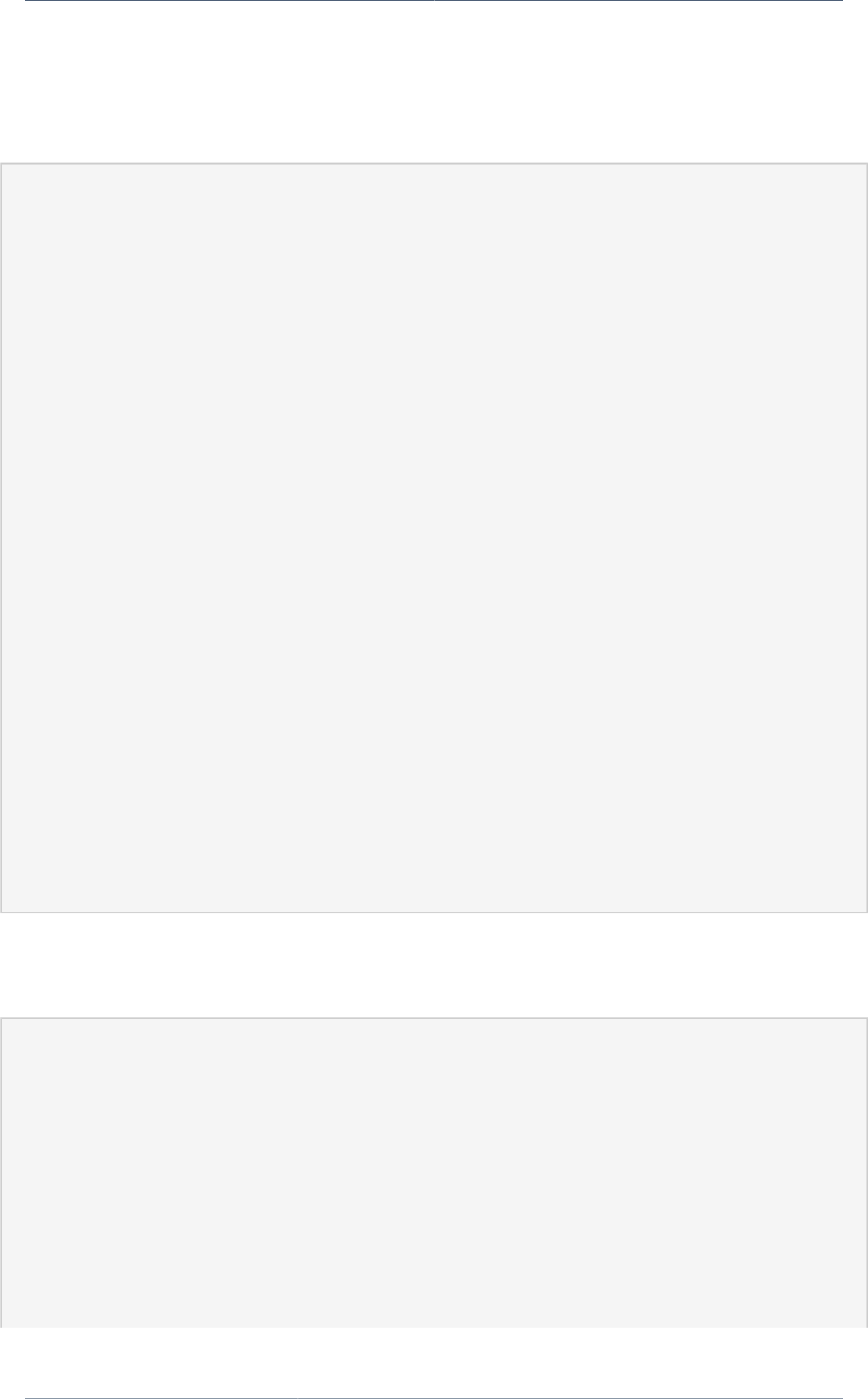
Task: Click the left border of the lower gray block
Action: 1,1174
